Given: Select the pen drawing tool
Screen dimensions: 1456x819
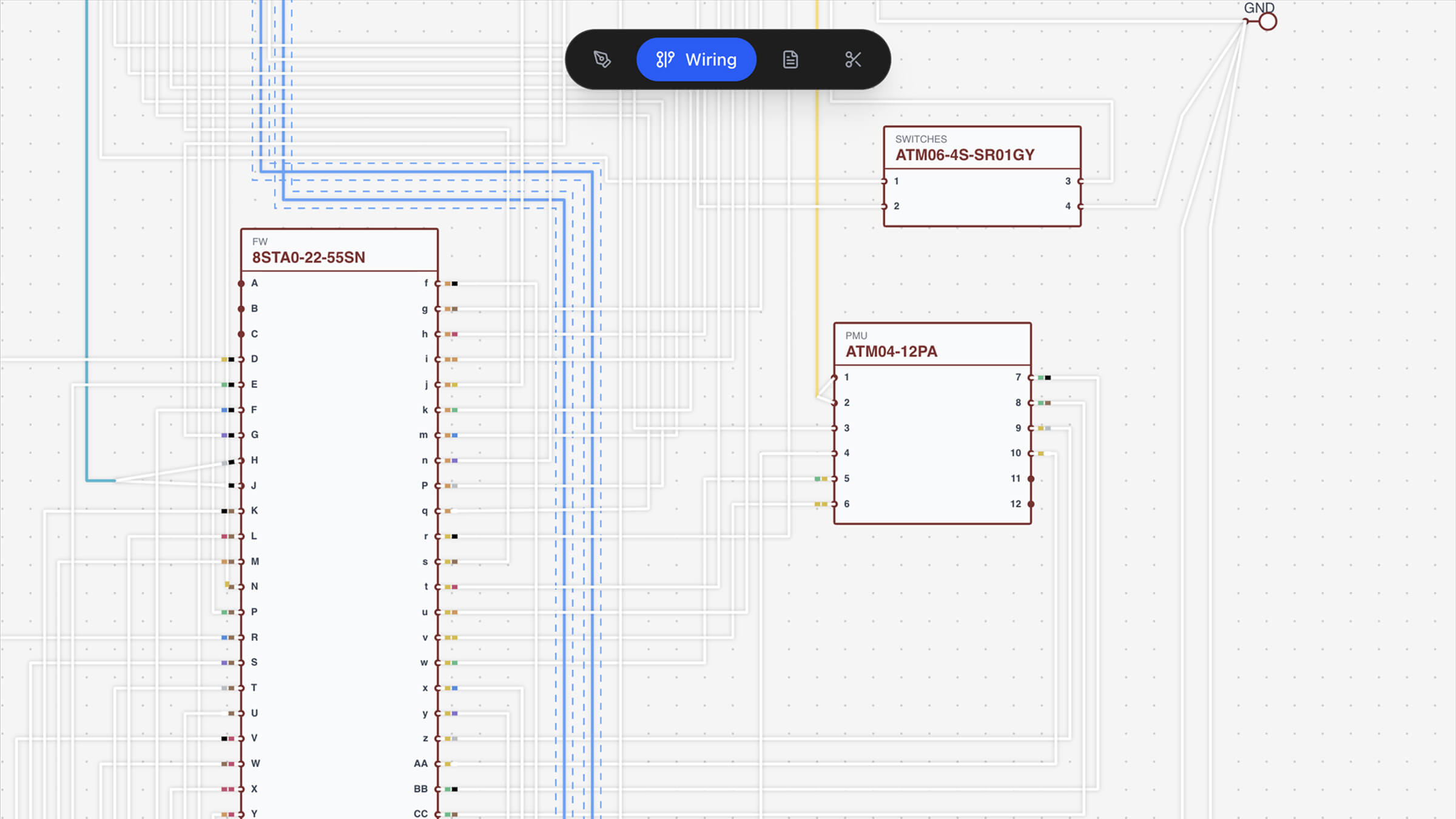Looking at the screenshot, I should [x=602, y=59].
